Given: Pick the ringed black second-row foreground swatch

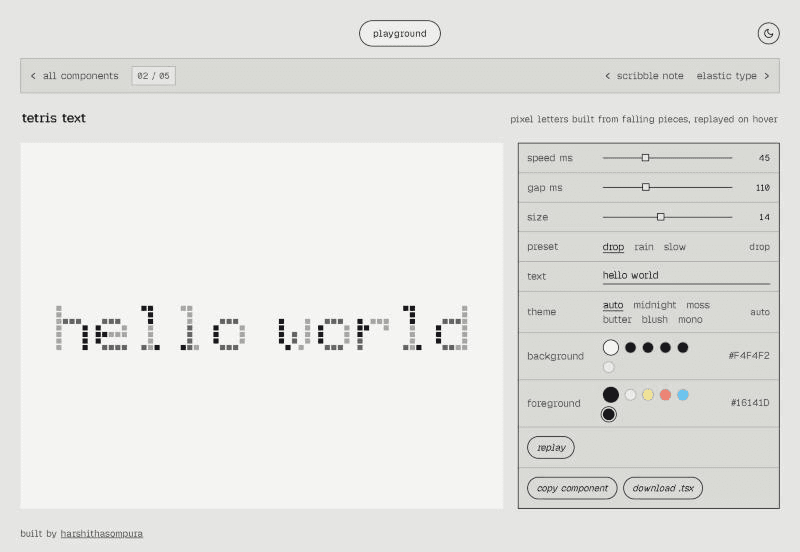Looking at the screenshot, I should pyautogui.click(x=609, y=414).
